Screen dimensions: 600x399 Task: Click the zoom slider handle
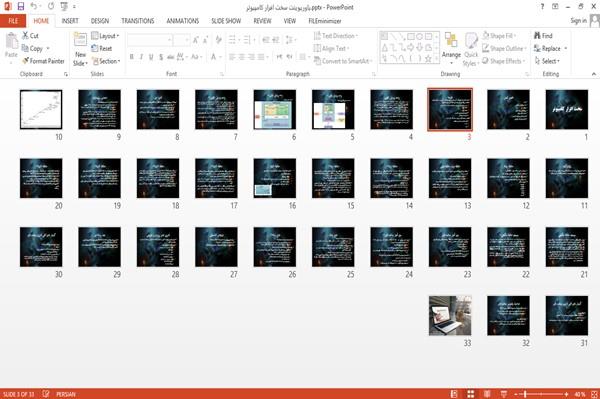pos(525,394)
